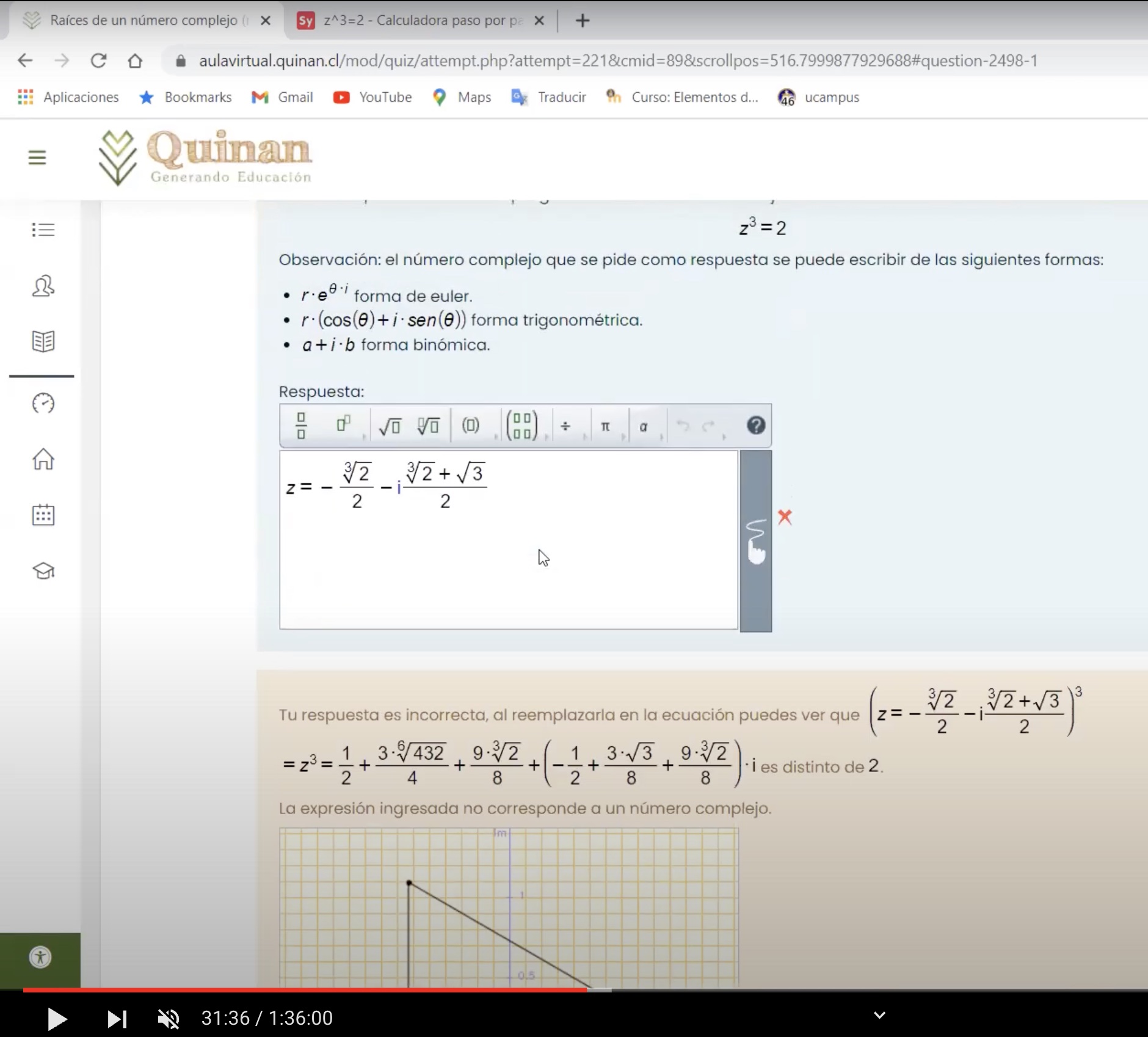Open a new browser tab
This screenshot has width=1148, height=1037.
point(583,21)
